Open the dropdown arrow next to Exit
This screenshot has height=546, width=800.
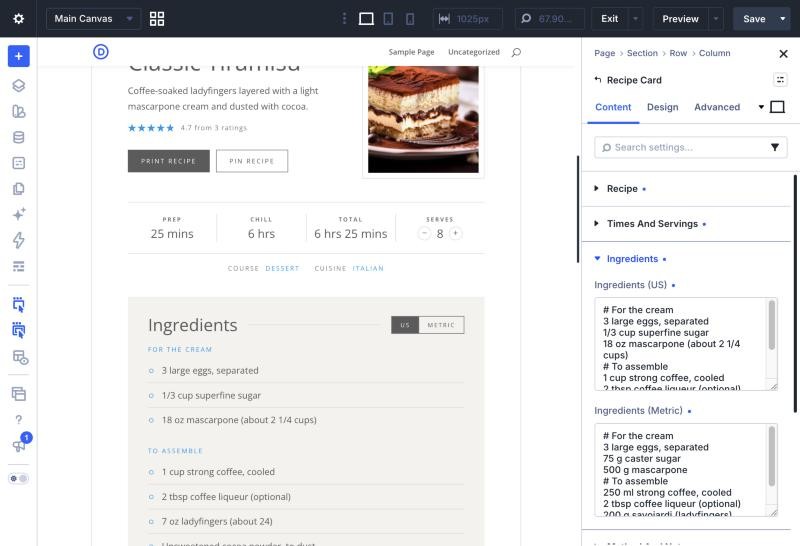coord(635,19)
